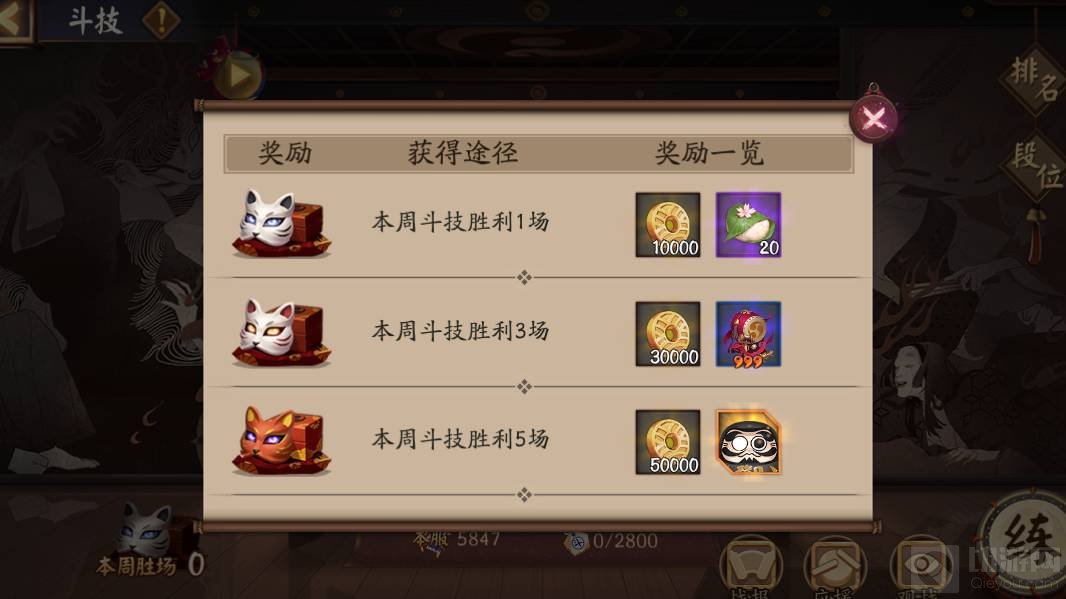The width and height of the screenshot is (1066, 599).
Task: Tap the red drum item reward icon
Action: coord(749,334)
